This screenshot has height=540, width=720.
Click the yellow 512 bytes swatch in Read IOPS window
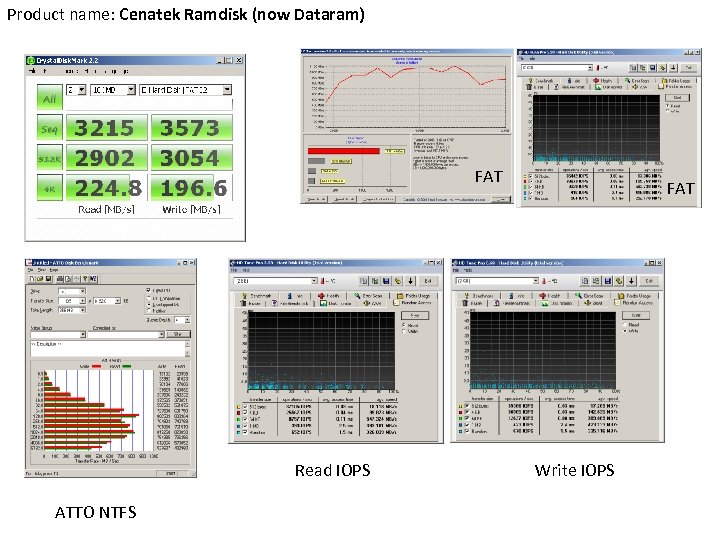pos(238,407)
